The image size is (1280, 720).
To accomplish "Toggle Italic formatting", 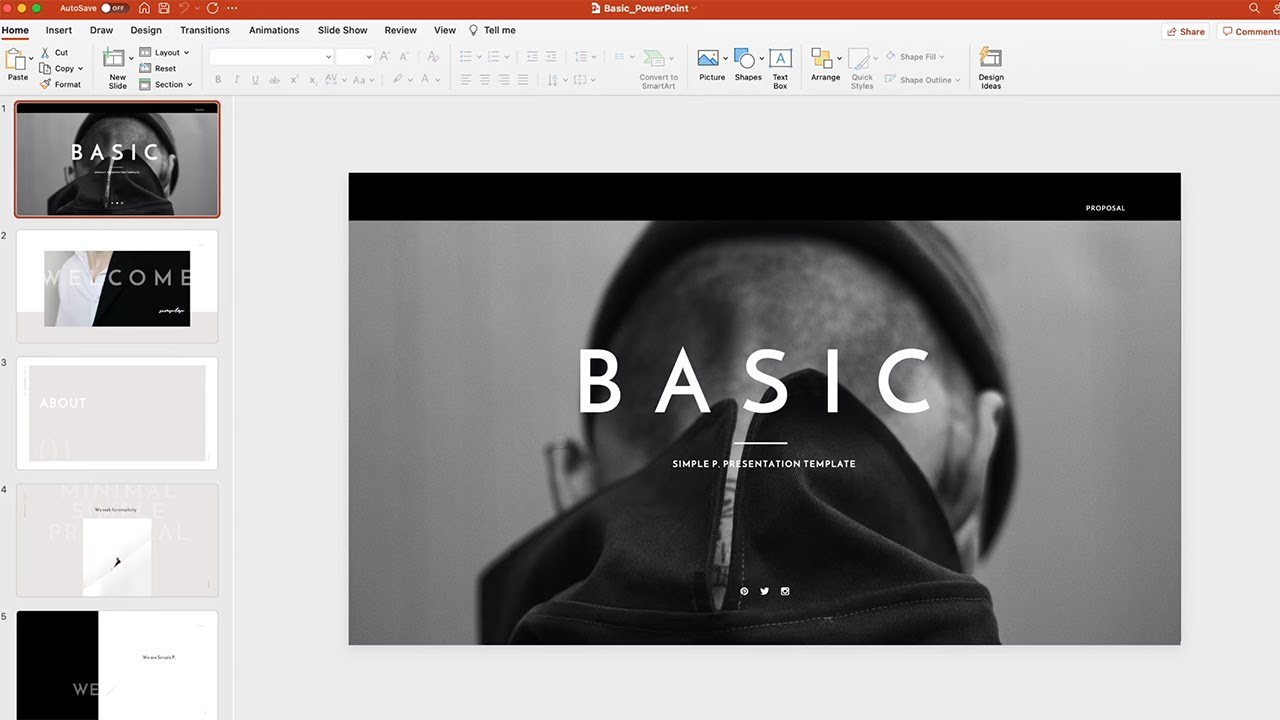I will (236, 80).
